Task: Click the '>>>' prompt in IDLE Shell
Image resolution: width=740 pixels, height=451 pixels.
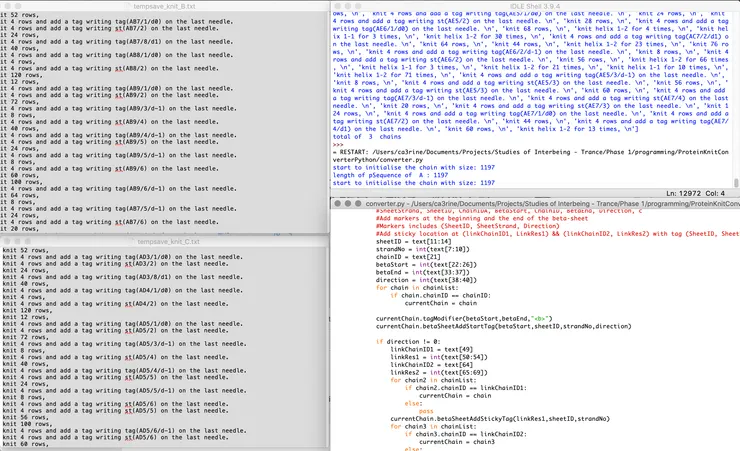Action: 338,144
